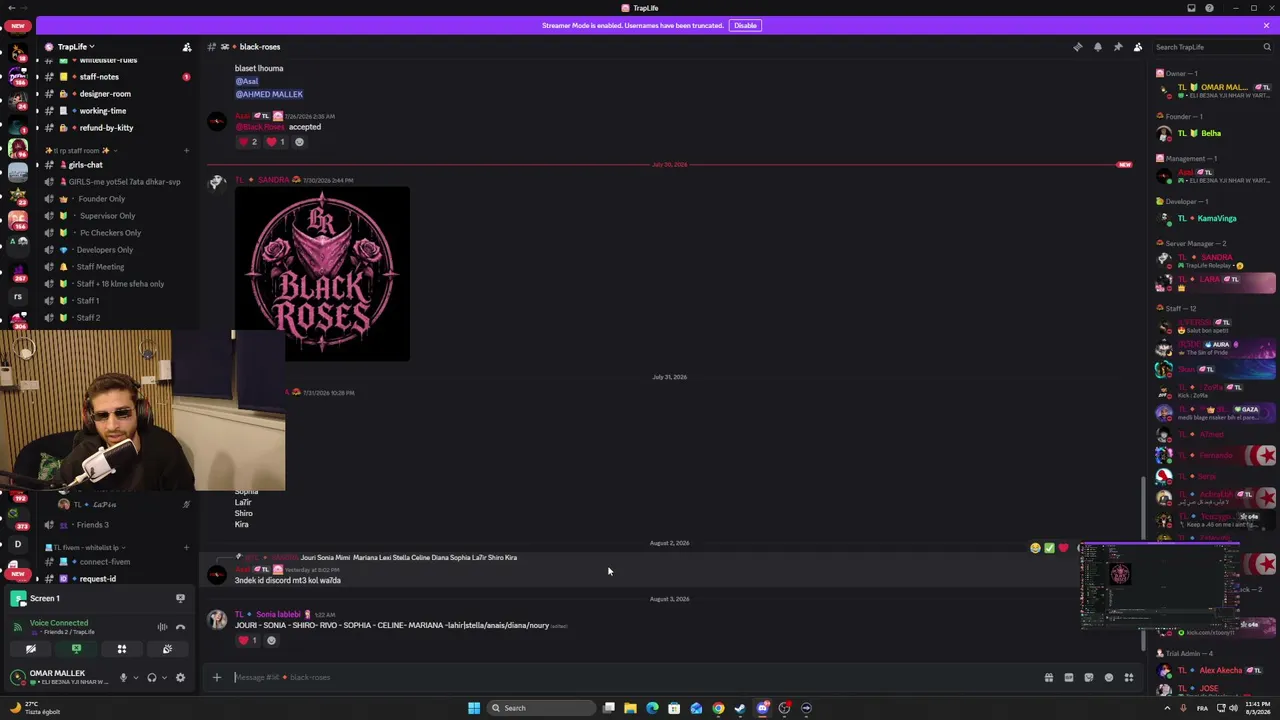Open the Threads icon in channel header
This screenshot has height=720, width=1280.
point(1078,47)
